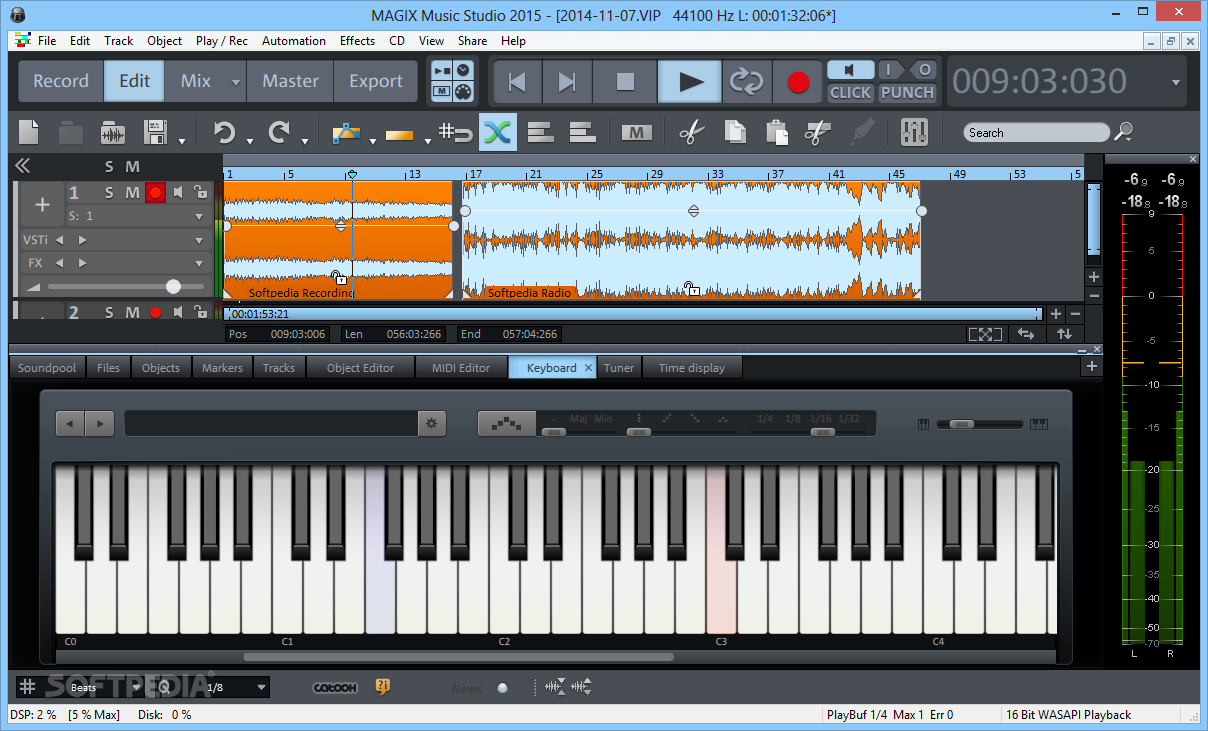Image resolution: width=1208 pixels, height=731 pixels.
Task: Solo track 1
Action: (x=109, y=192)
